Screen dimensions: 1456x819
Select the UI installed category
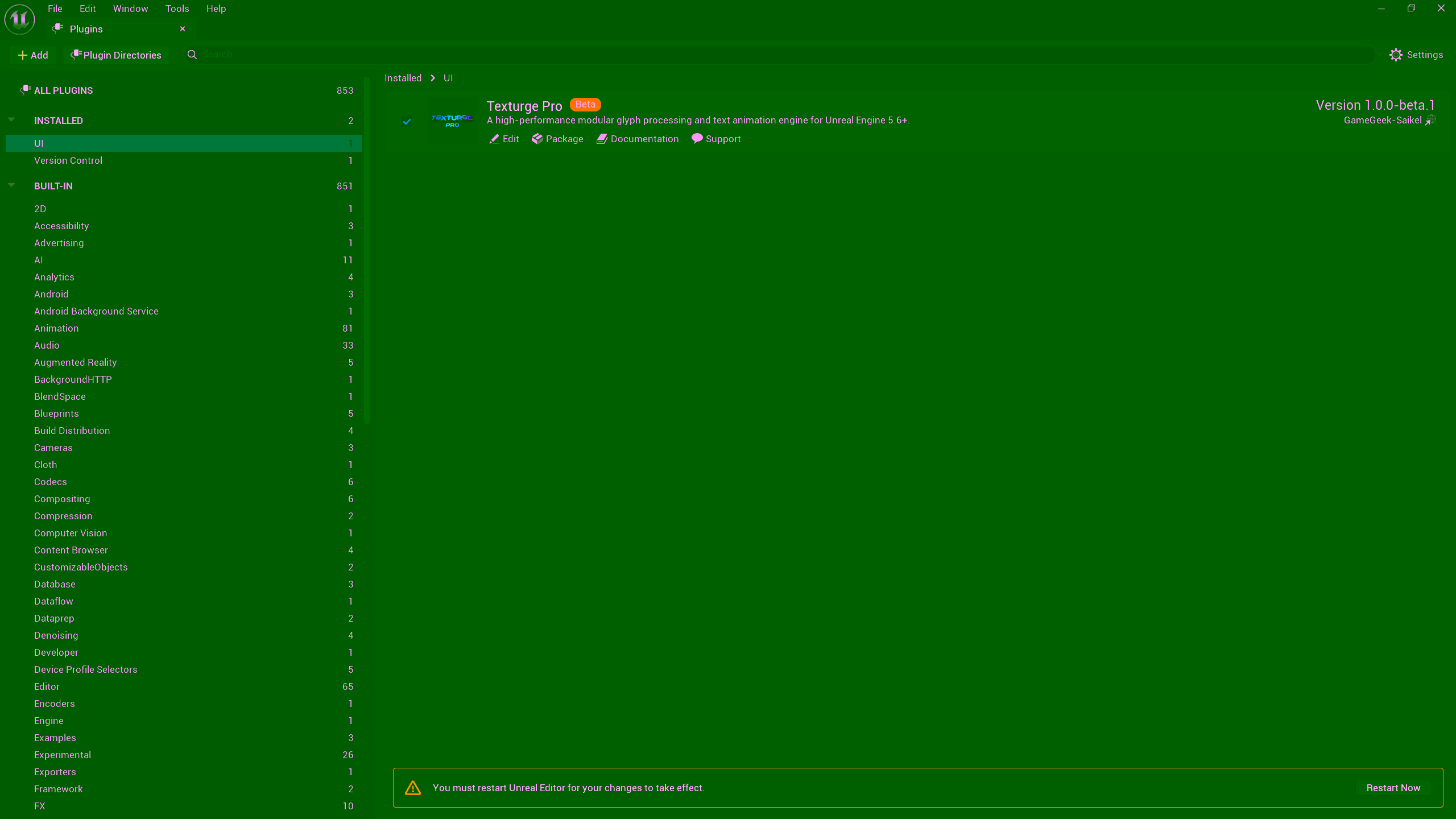click(x=184, y=143)
